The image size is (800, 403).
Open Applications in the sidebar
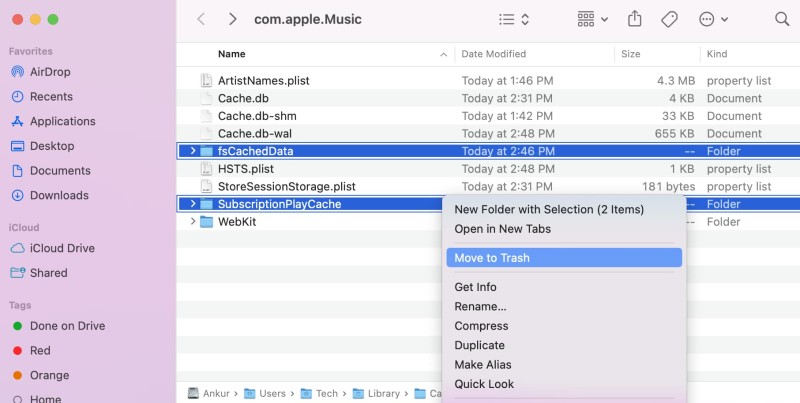coord(53,121)
